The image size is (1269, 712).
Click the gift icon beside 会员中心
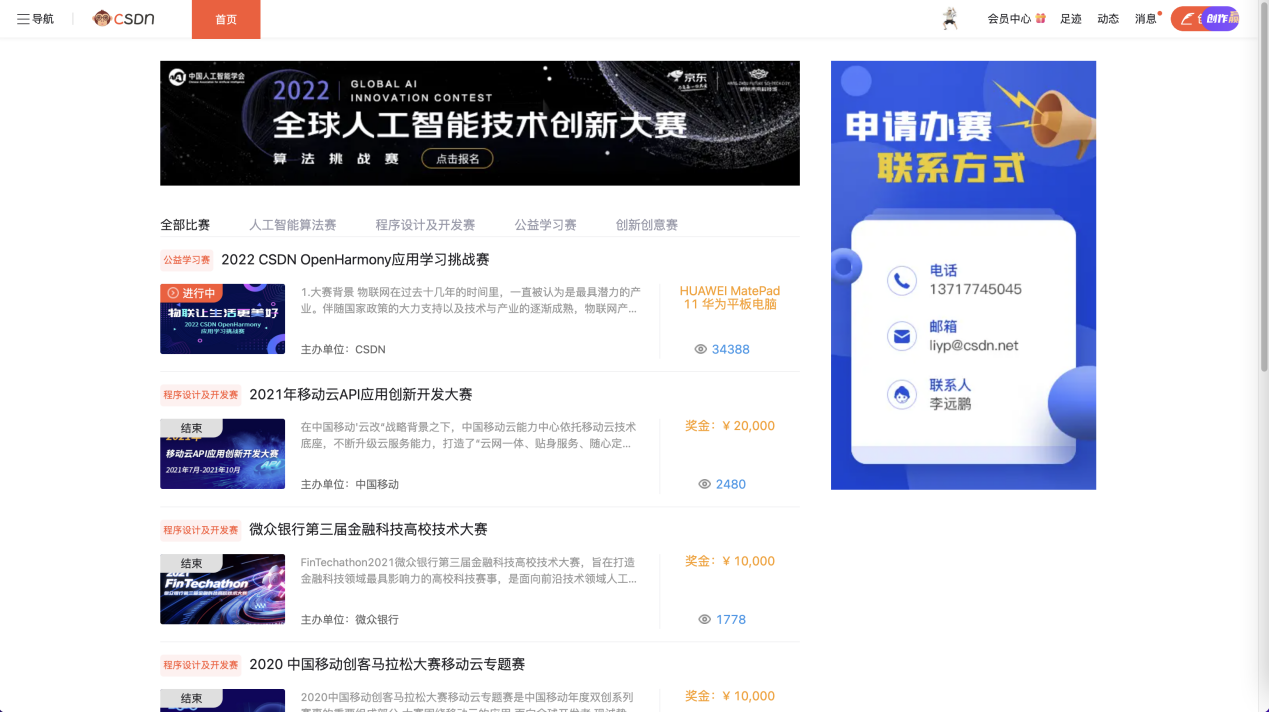coord(1040,18)
